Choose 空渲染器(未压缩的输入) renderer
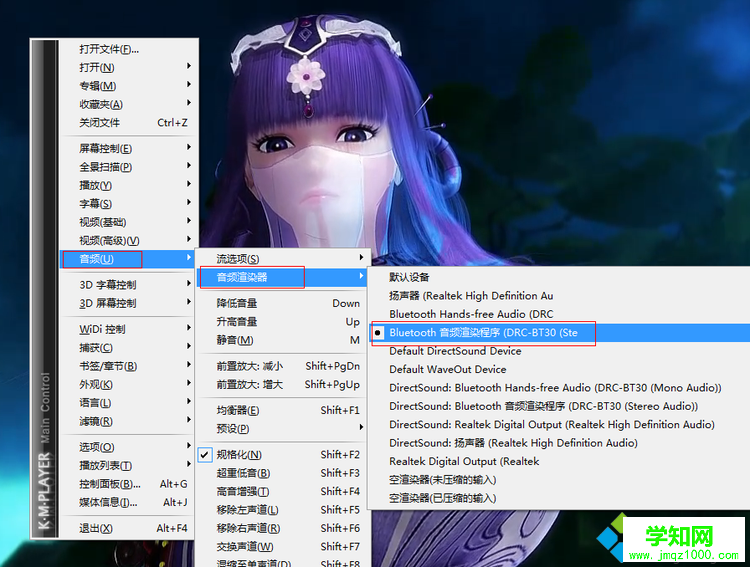750x567 pixels. [x=560, y=479]
